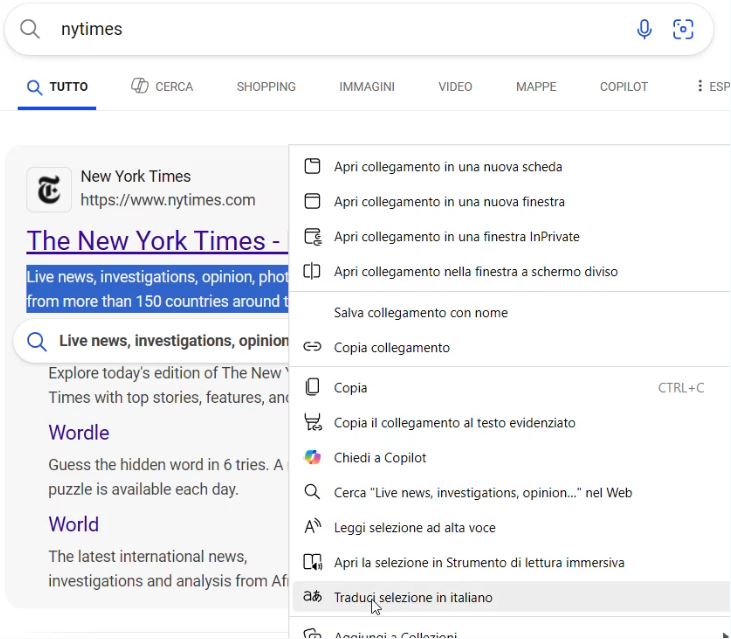Choose 'Apri collegamento in una finestra InPrivate'

[511, 236]
